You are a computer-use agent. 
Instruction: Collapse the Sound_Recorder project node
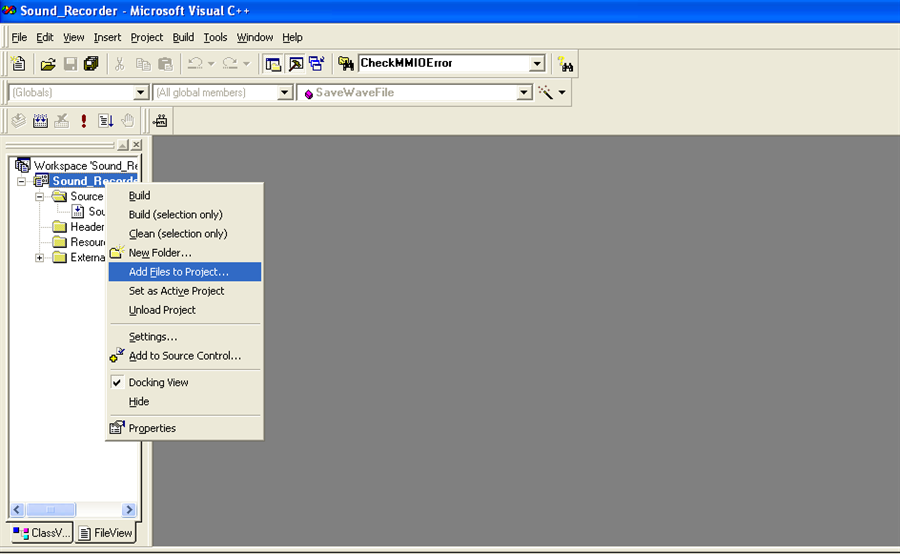coord(22,181)
